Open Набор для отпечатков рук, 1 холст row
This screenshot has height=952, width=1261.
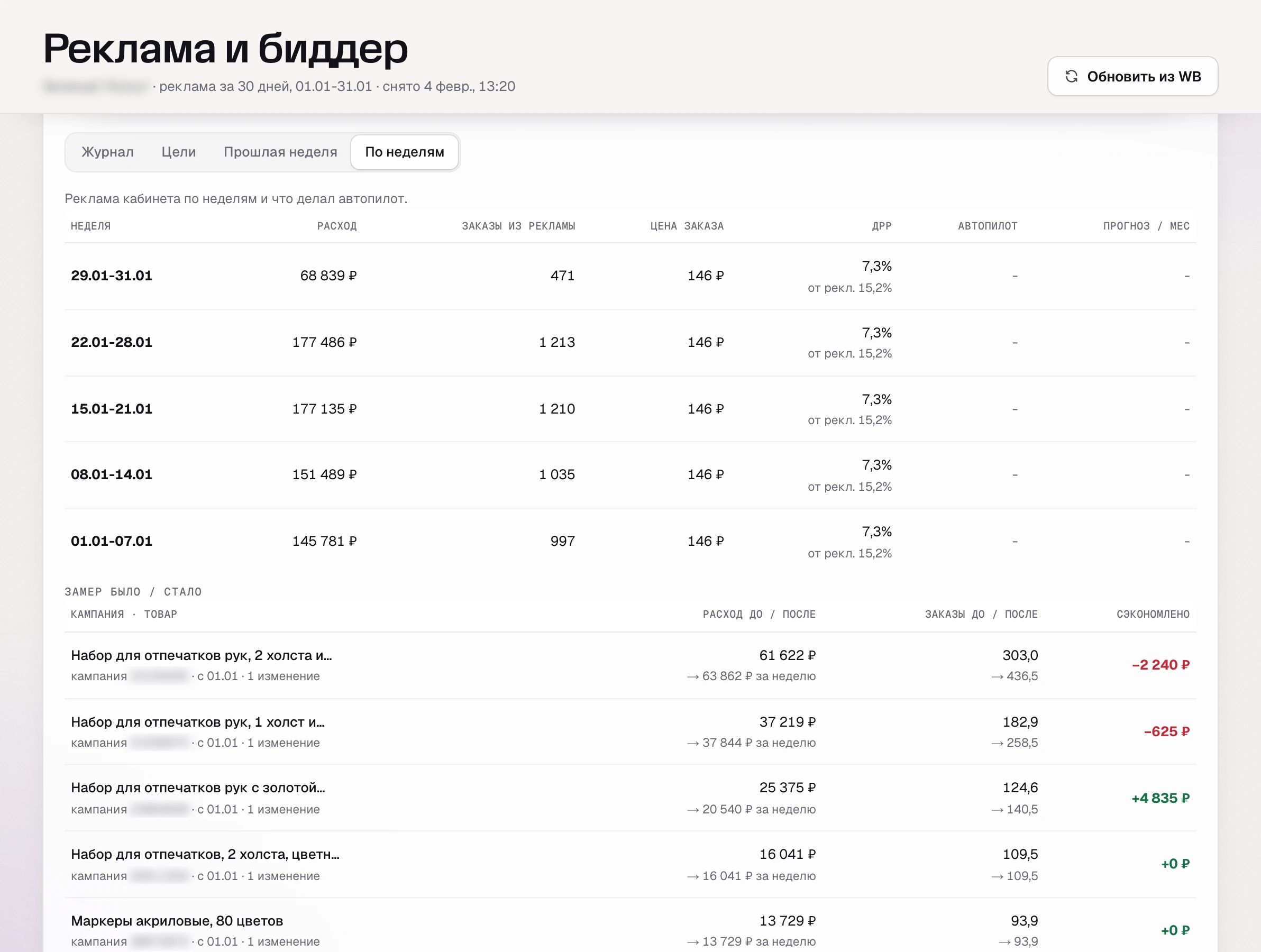click(630, 733)
